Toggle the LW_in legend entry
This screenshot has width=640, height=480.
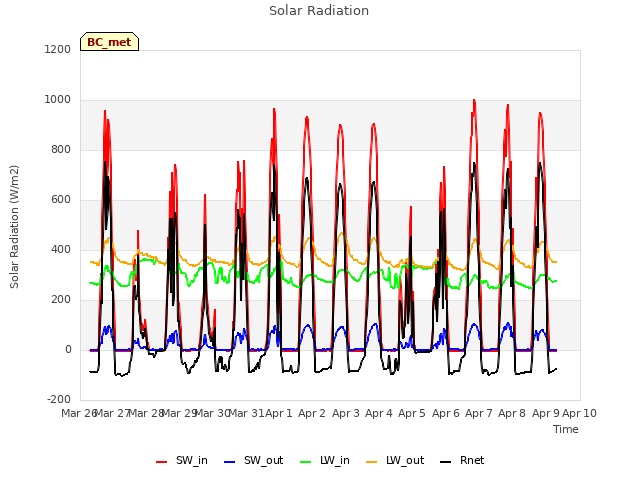(325, 461)
